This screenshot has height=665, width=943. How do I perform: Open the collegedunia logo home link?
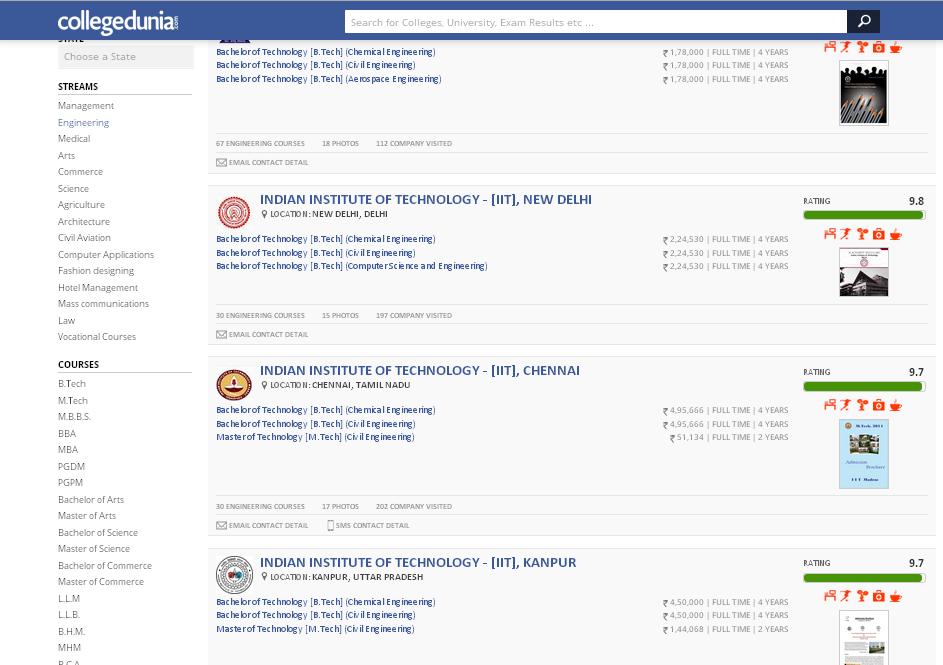pyautogui.click(x=118, y=22)
